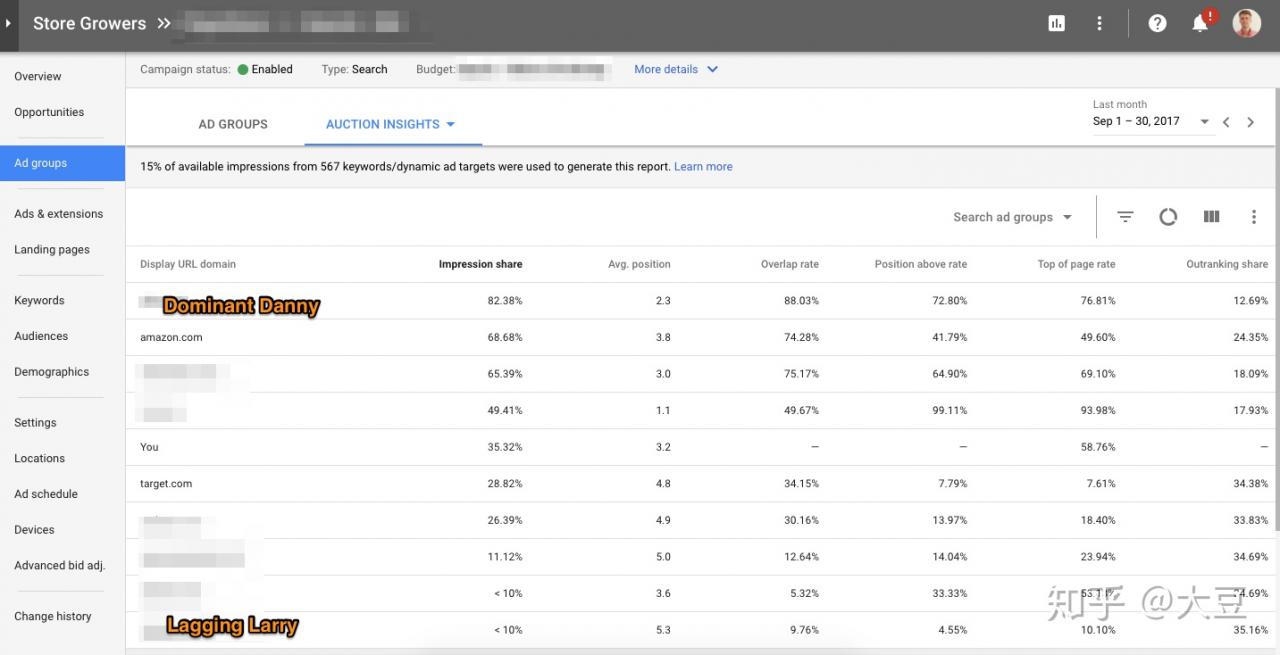1280x655 pixels.
Task: Open Overview in the sidebar
Action: (x=38, y=76)
